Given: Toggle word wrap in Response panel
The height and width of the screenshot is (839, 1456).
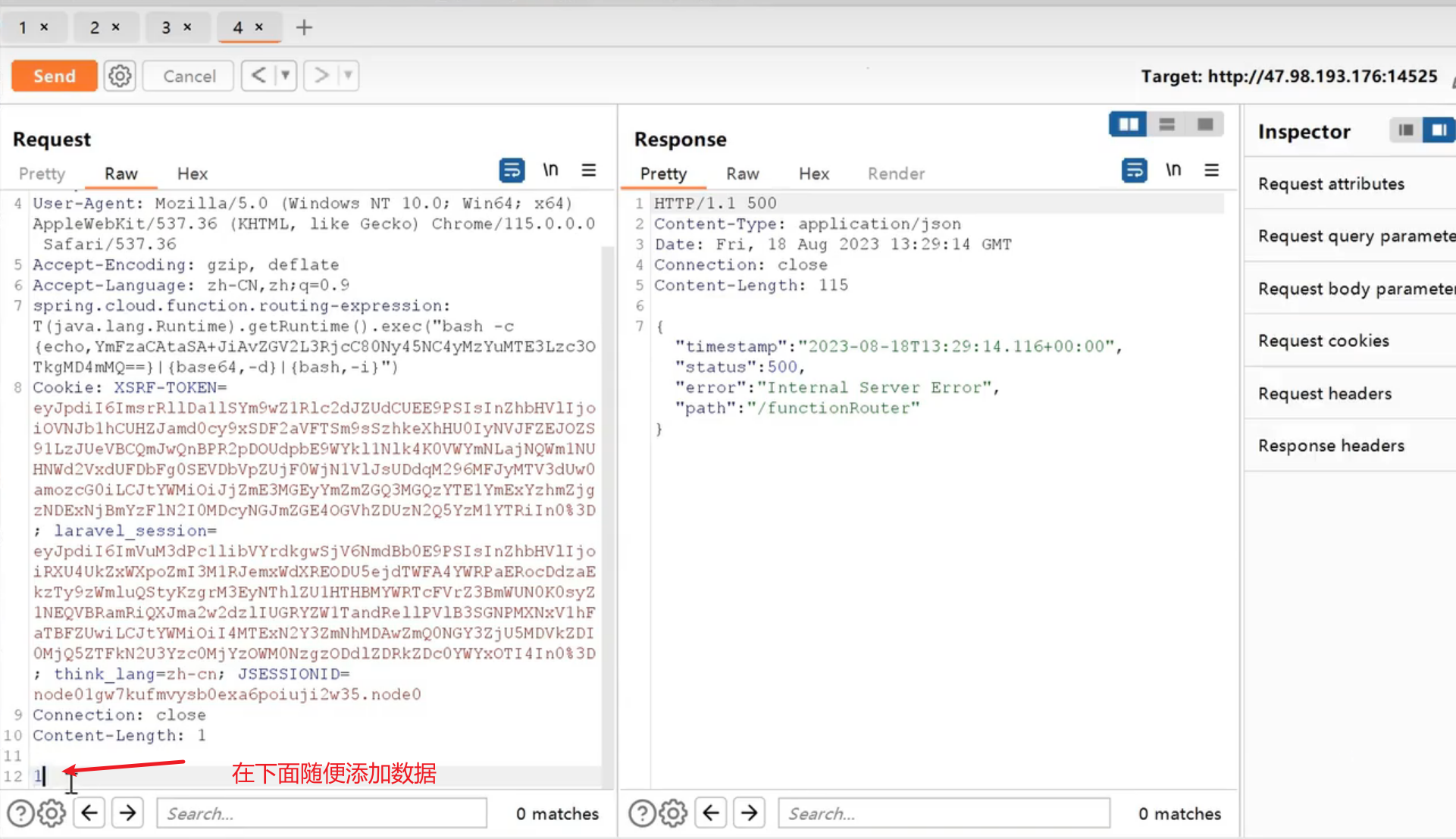Looking at the screenshot, I should (1134, 171).
